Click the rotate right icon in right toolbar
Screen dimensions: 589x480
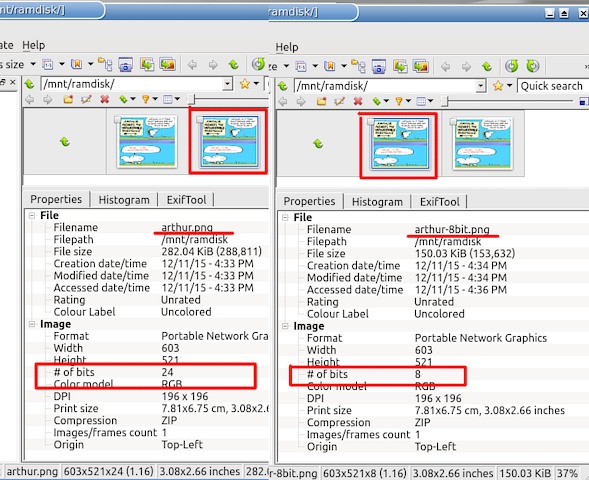[x=533, y=66]
